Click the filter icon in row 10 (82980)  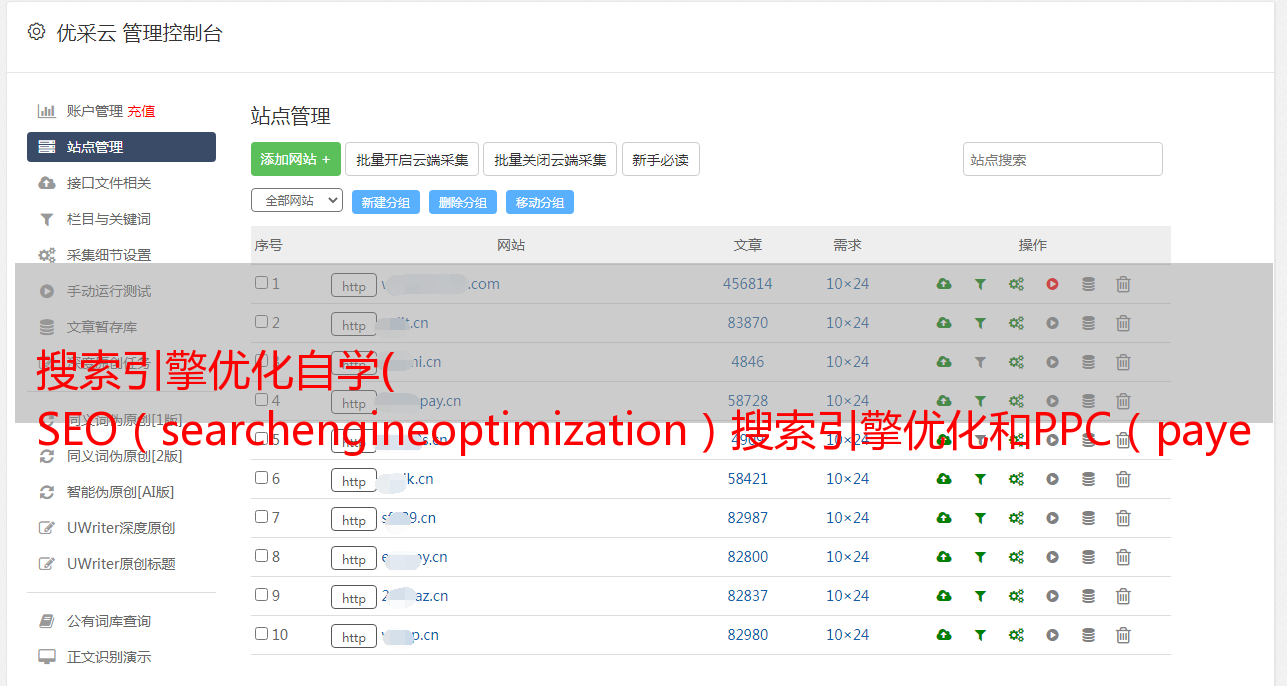tap(980, 635)
